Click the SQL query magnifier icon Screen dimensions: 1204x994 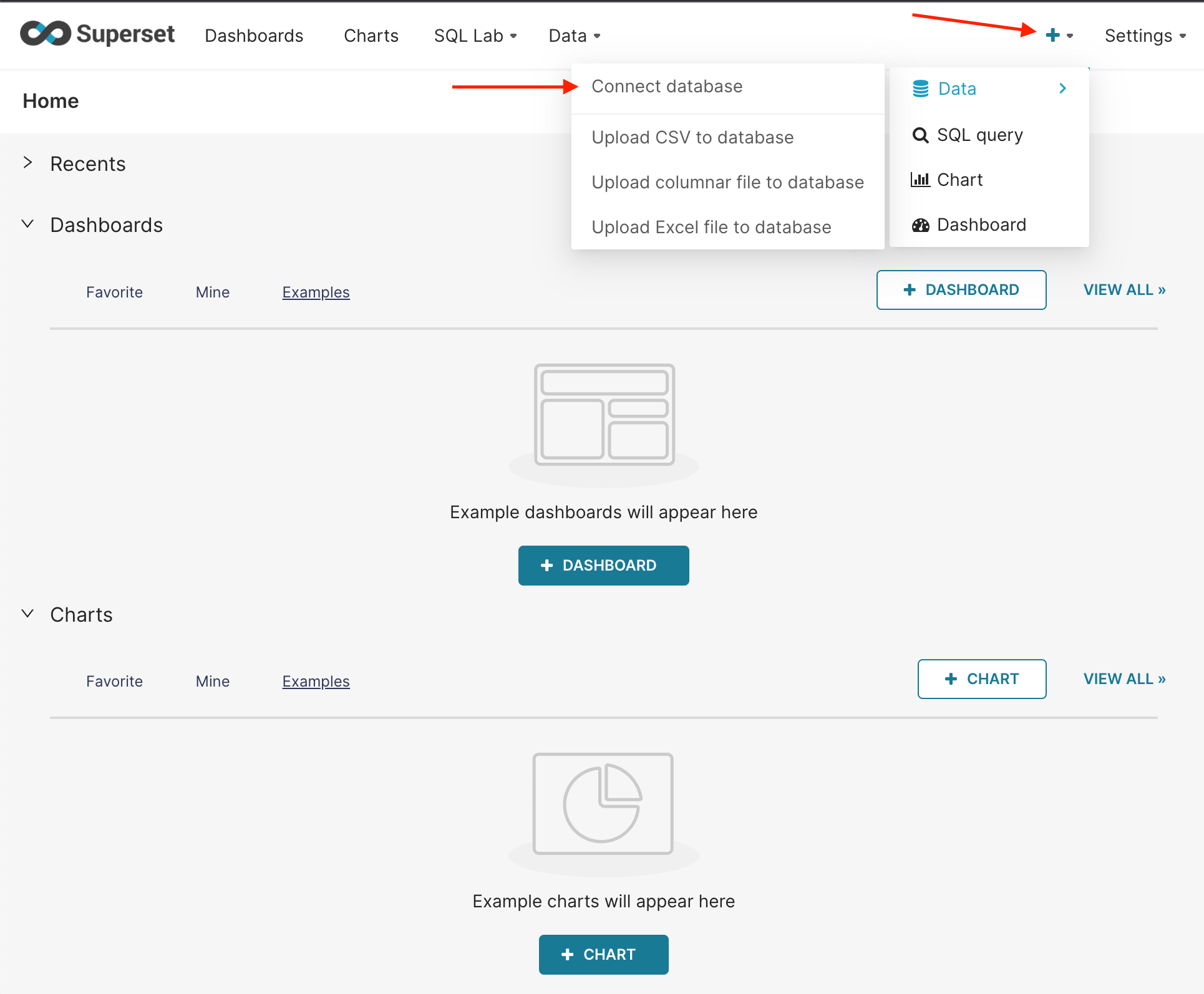(920, 135)
